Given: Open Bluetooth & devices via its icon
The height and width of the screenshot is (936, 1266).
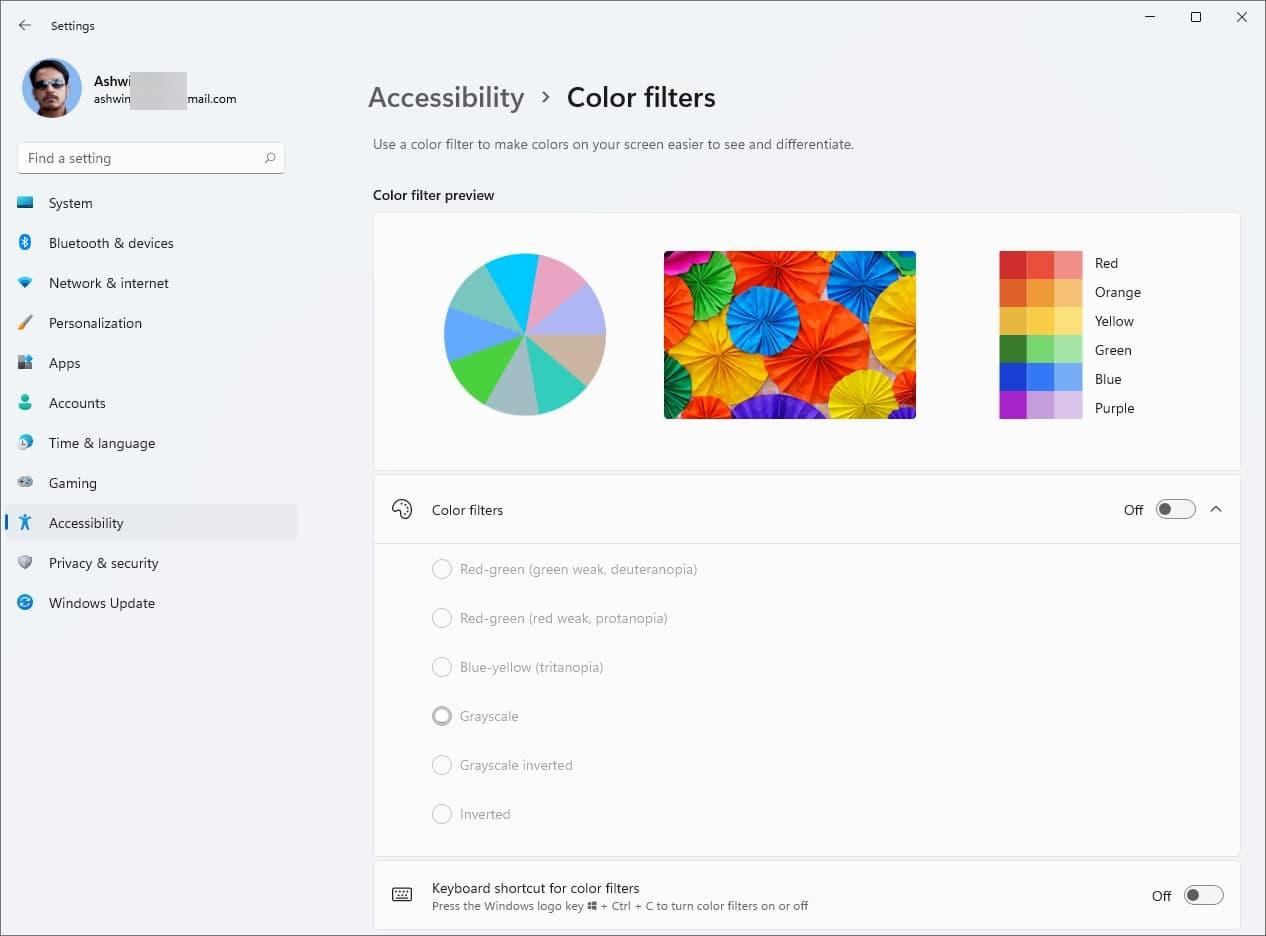Looking at the screenshot, I should click(26, 243).
